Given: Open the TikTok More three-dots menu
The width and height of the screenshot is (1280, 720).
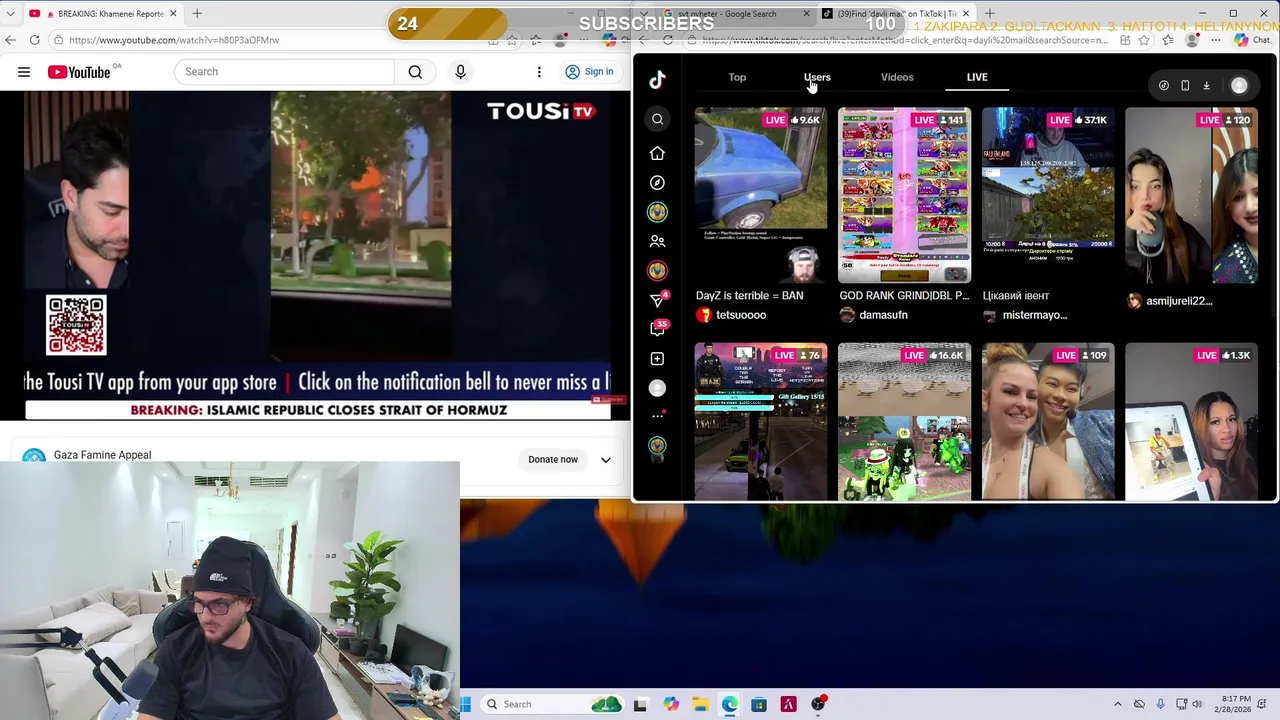Looking at the screenshot, I should (657, 416).
